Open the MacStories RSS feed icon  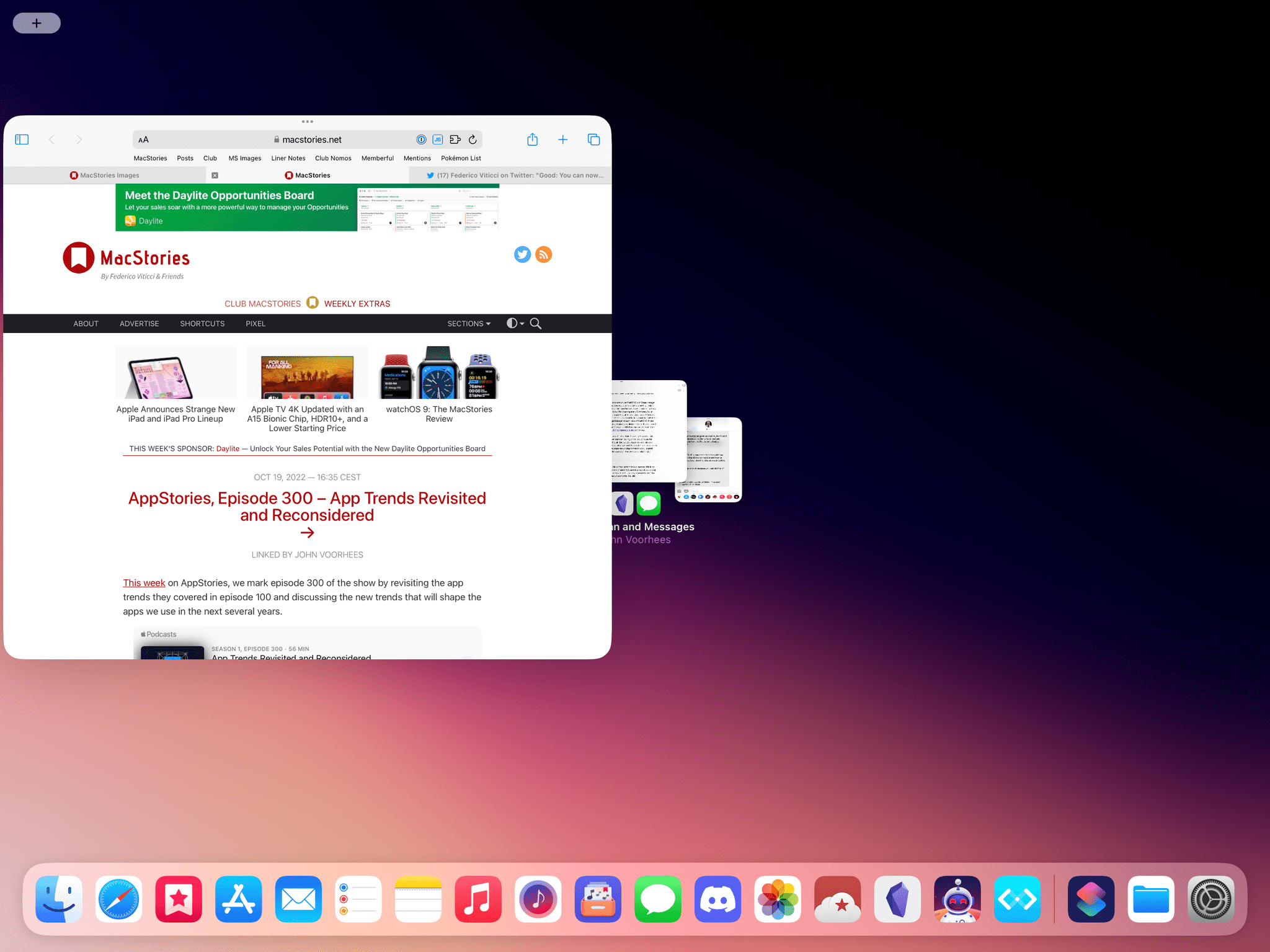click(543, 254)
